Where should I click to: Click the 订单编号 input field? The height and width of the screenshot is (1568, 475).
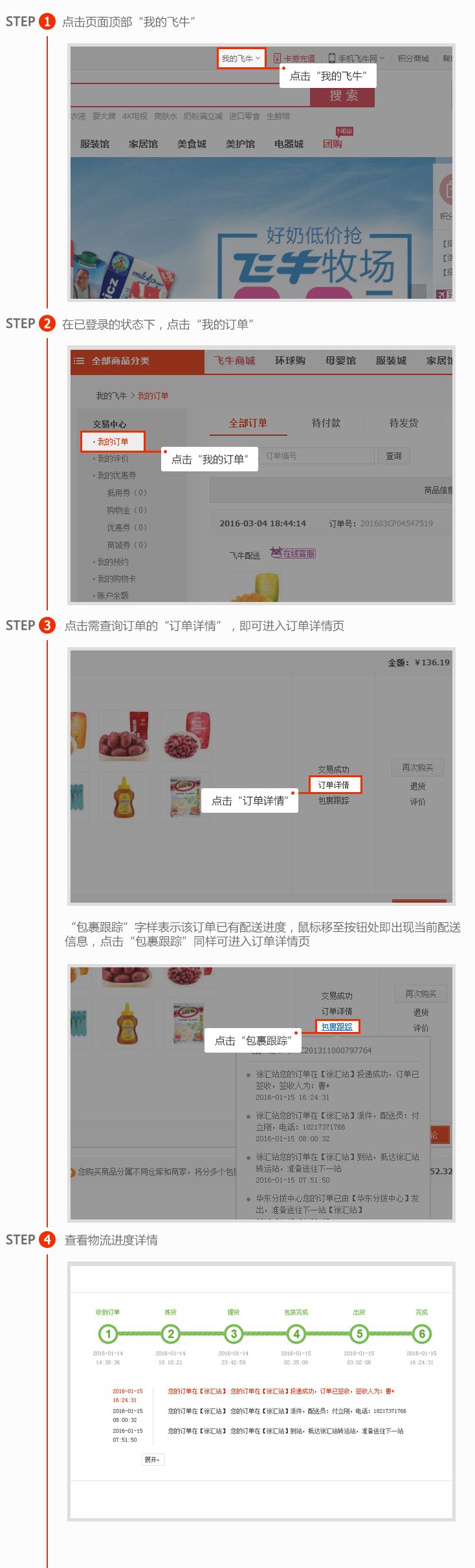tap(317, 456)
